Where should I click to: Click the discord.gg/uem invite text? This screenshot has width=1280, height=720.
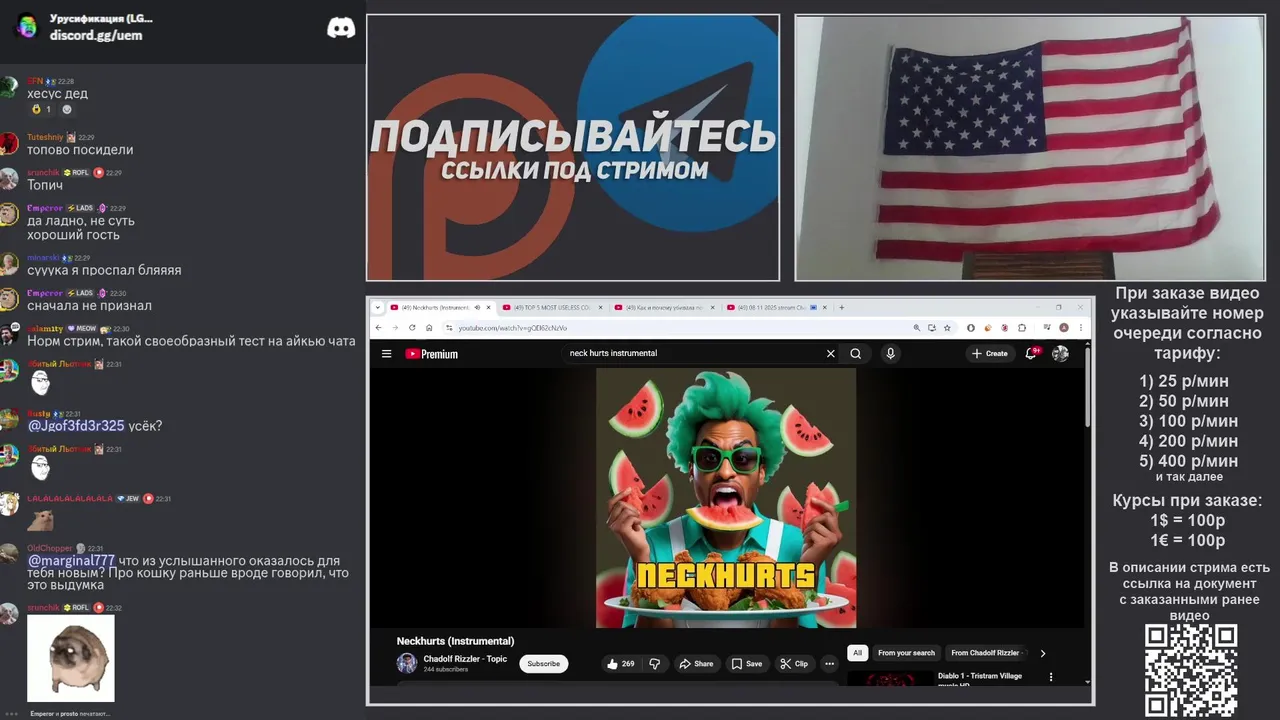(x=96, y=35)
